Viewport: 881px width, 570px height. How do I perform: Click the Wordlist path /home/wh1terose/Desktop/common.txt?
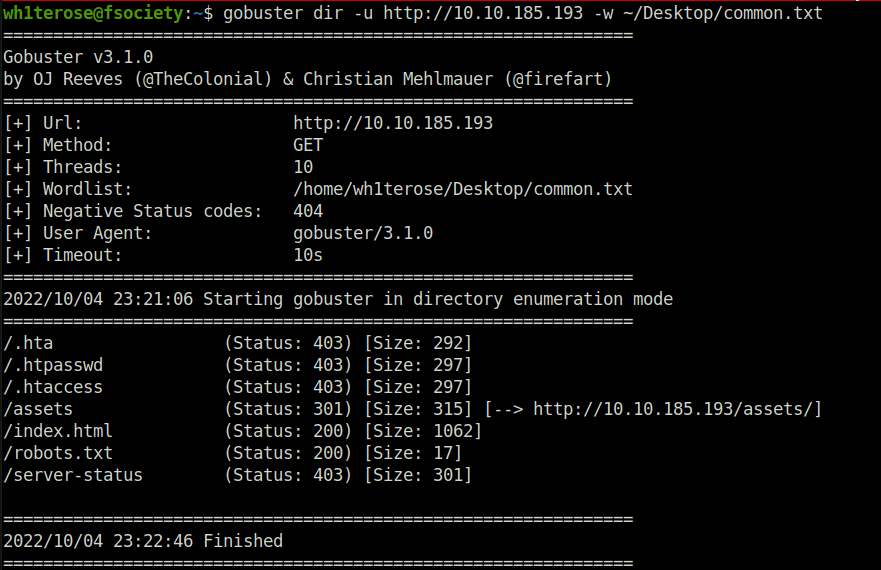point(462,189)
